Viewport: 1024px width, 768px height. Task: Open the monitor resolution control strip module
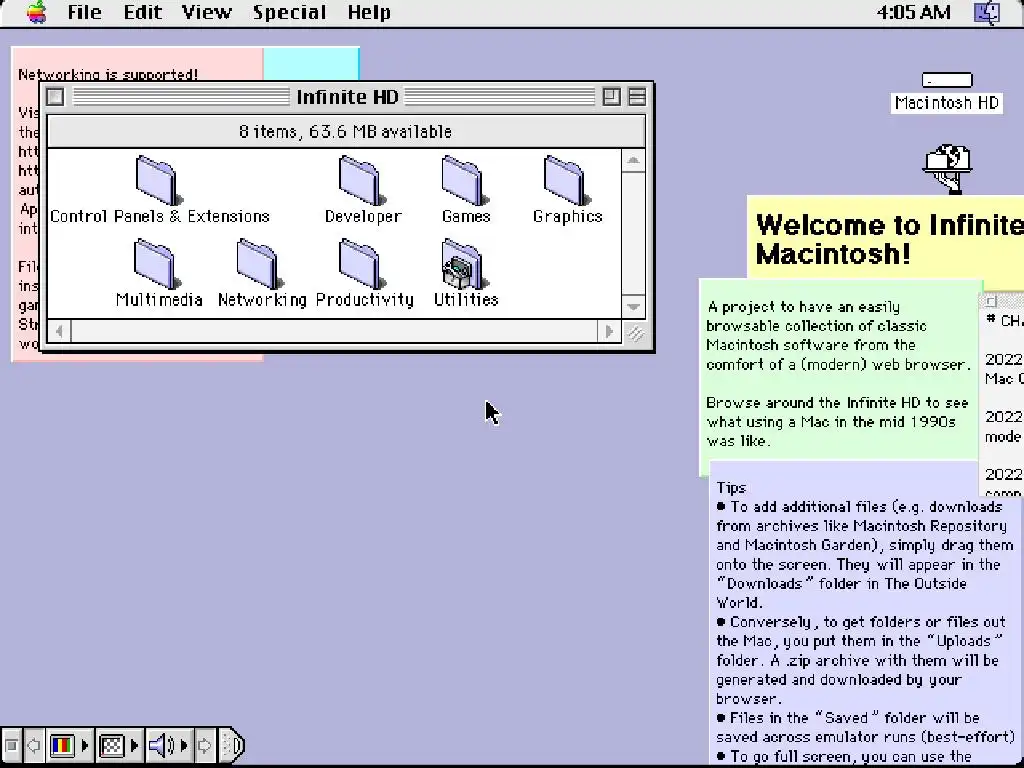(x=119, y=745)
